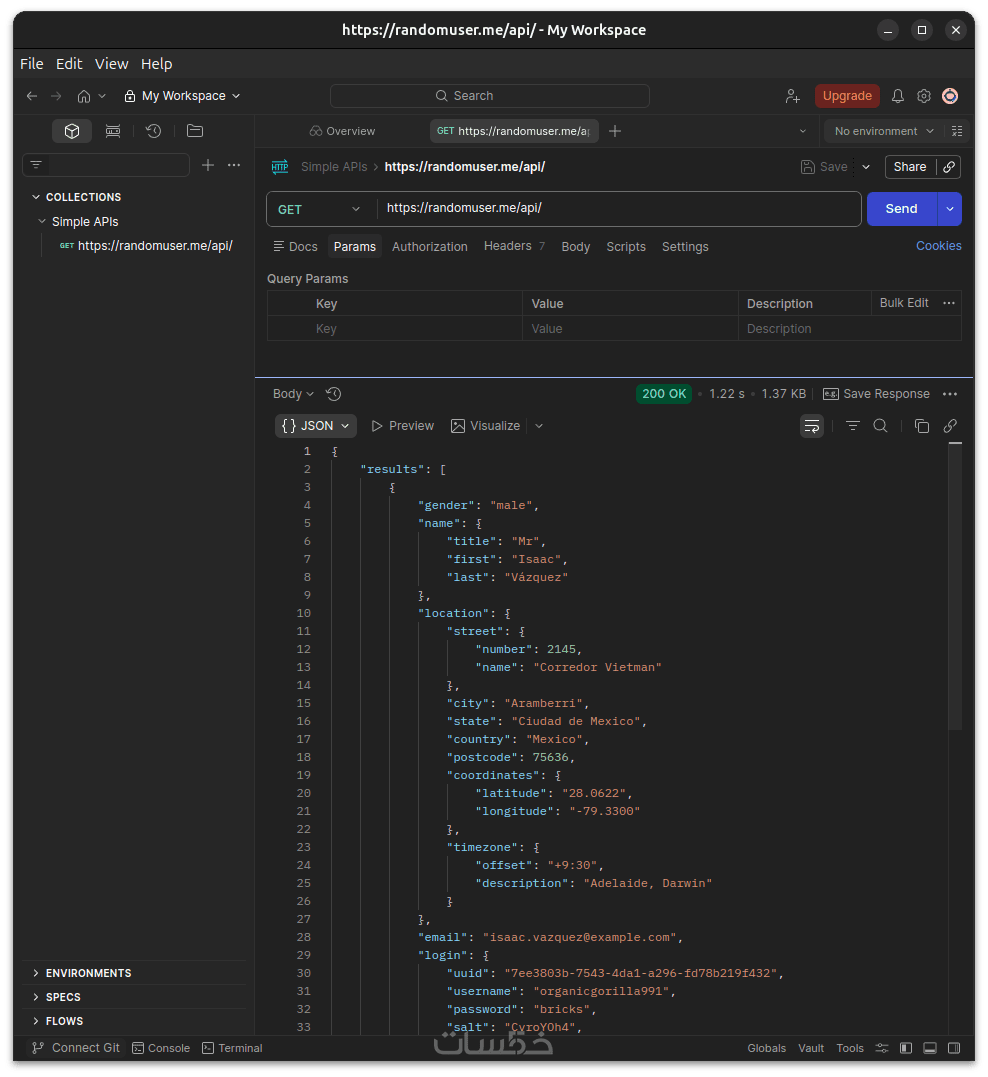Screen dimensions: 988x1077
Task: Toggle the right sidebar pane from the status bar
Action: tap(954, 1048)
